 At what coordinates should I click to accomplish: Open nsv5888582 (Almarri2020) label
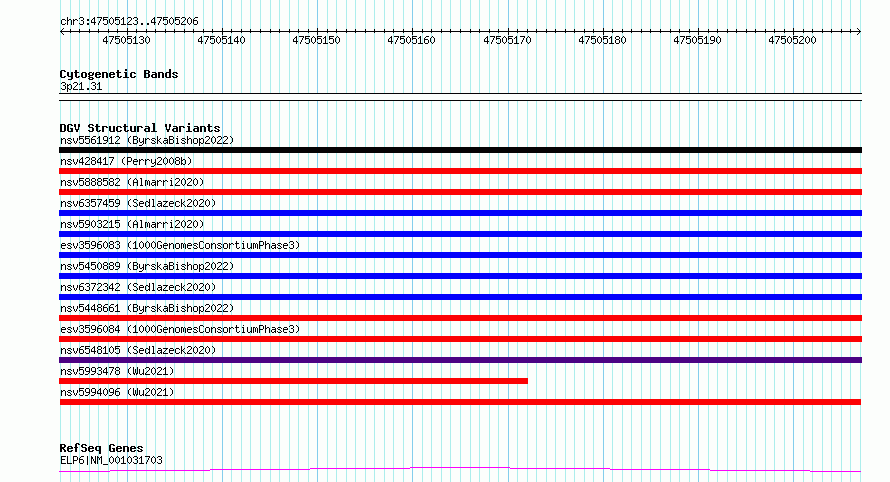132,182
